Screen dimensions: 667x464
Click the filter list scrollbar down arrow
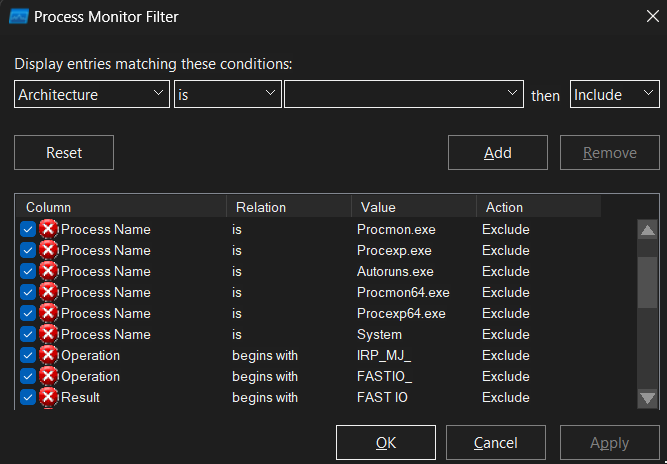point(647,398)
